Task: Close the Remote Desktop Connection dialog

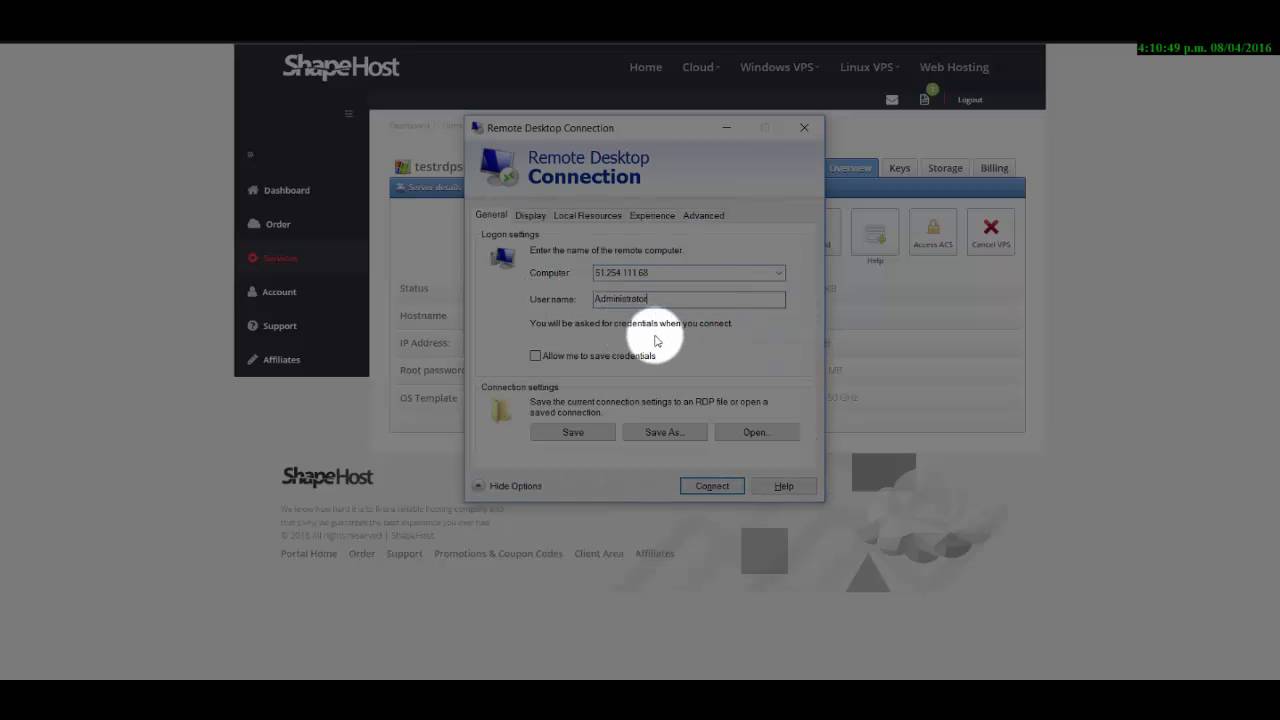Action: (x=804, y=128)
